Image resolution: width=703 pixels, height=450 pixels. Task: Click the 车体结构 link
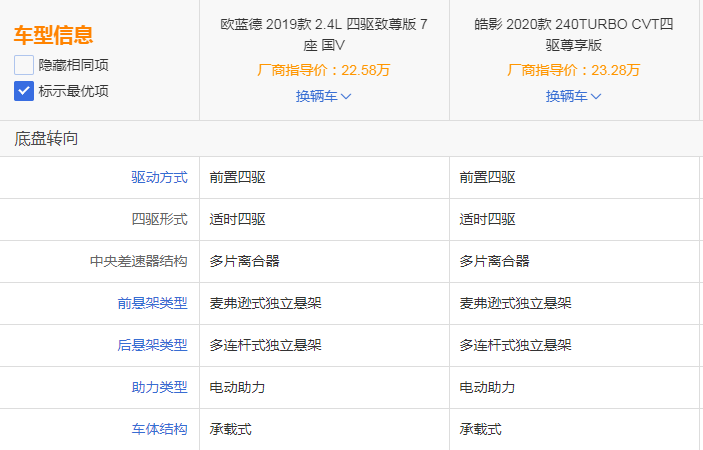[x=159, y=429]
